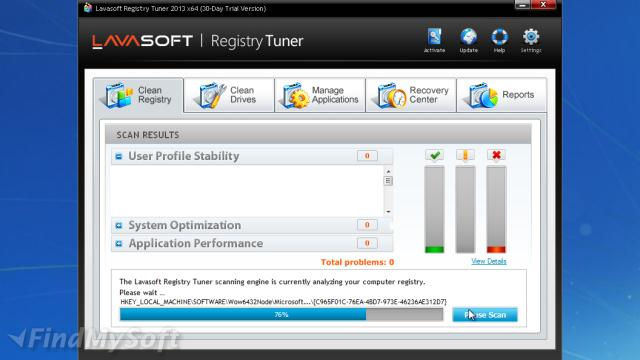The width and height of the screenshot is (640, 360).
Task: Open the Reports tab
Action: click(502, 95)
